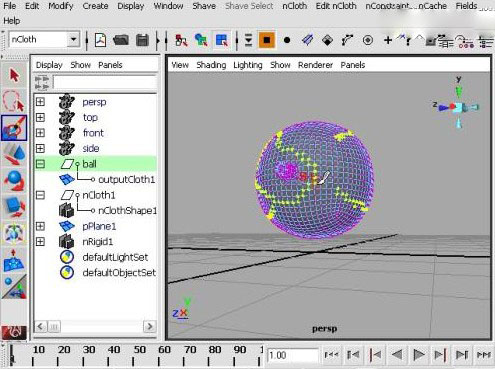Toggle select by object type mode
495x369 pixels.
tap(201, 40)
